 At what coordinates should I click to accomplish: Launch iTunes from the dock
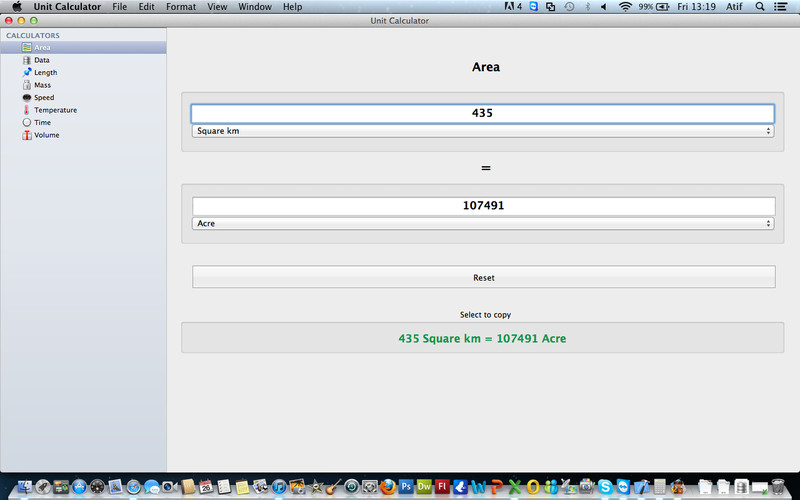279,487
